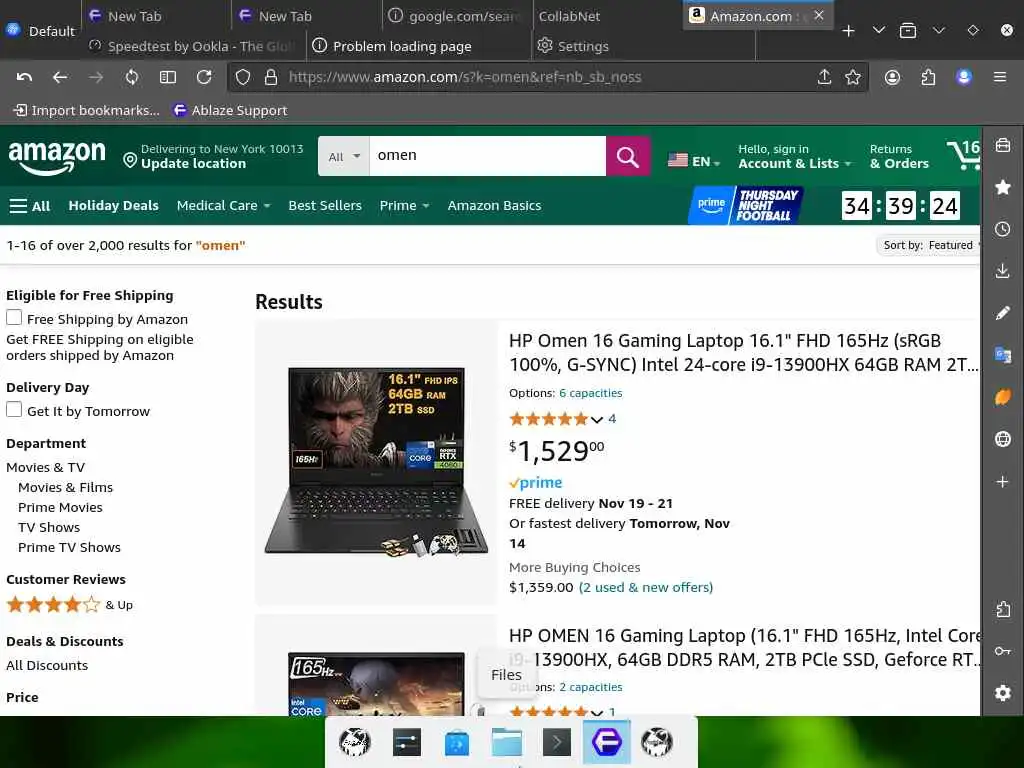
Task: Open the shield tracking protection icon
Action: (243, 77)
